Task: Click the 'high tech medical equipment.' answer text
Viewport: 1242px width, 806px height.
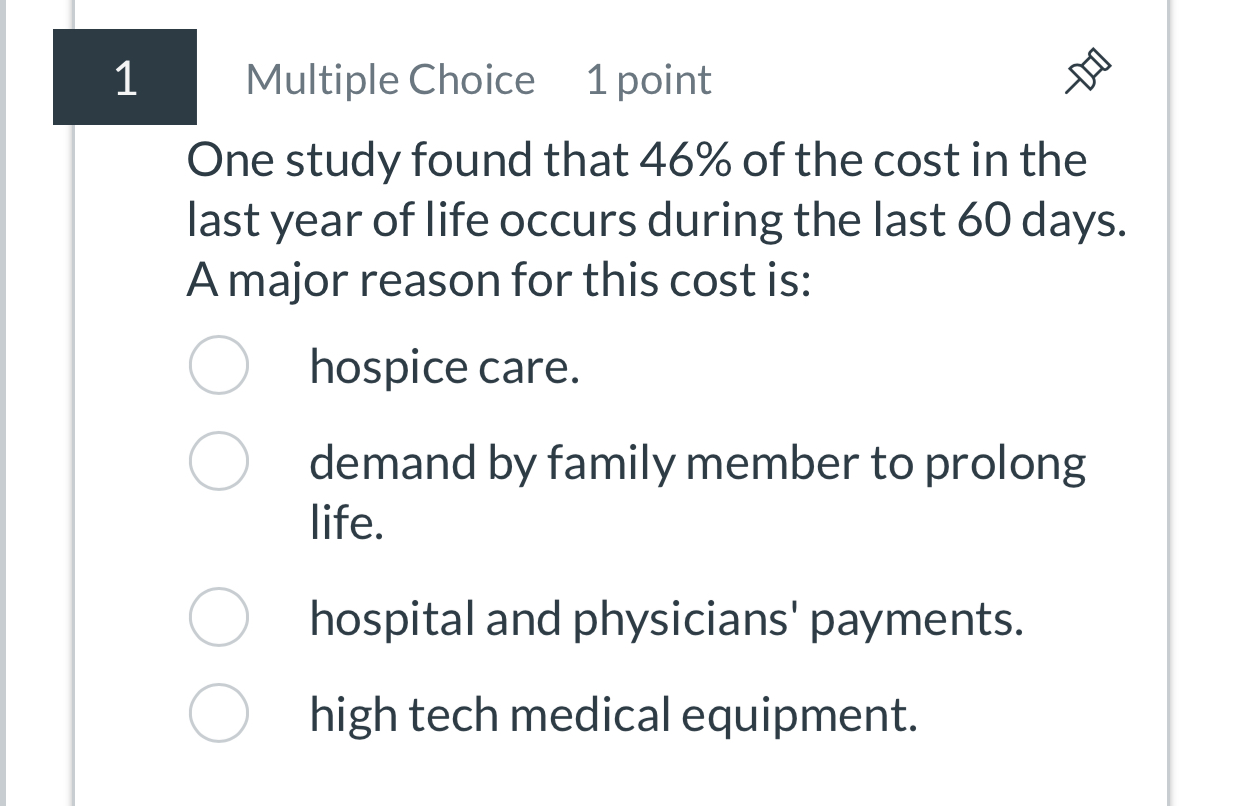Action: [614, 713]
